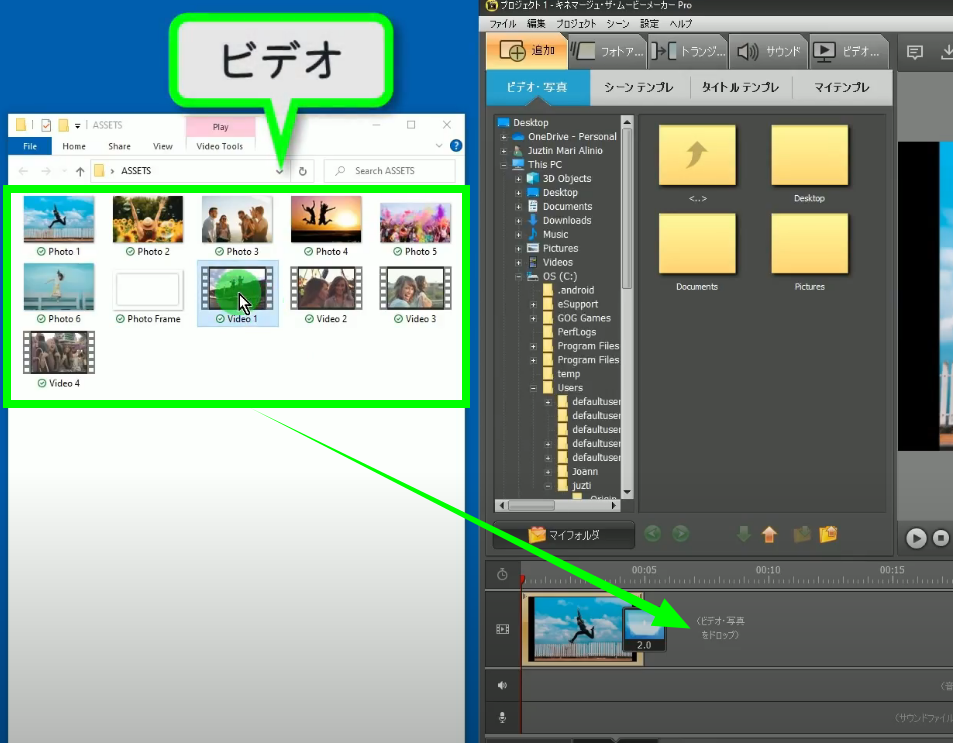
Task: Expand the OneDrive - Personal tree node
Action: [504, 137]
